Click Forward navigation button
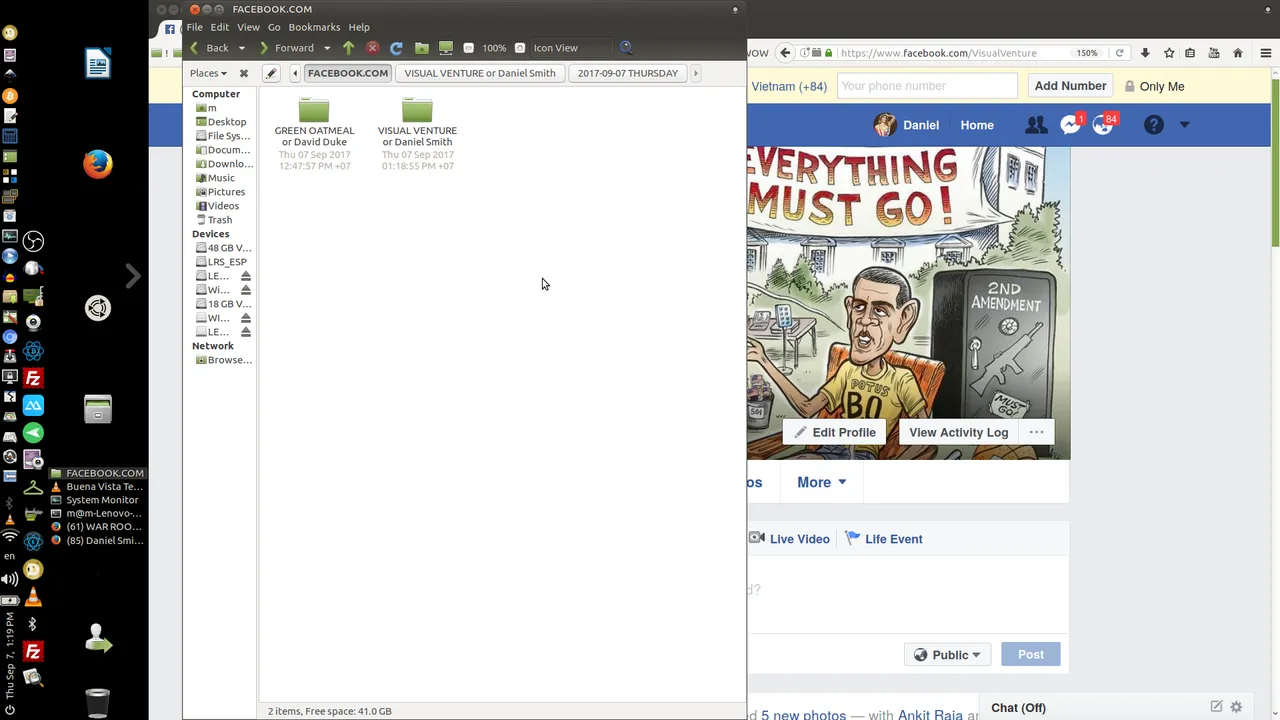This screenshot has height=720, width=1280. click(x=287, y=48)
